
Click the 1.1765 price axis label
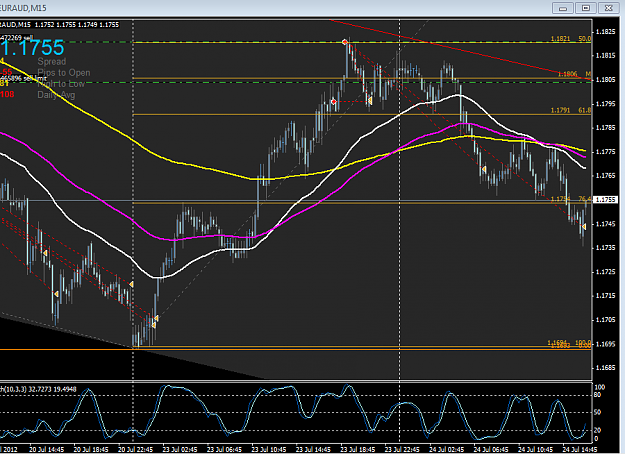[x=605, y=176]
